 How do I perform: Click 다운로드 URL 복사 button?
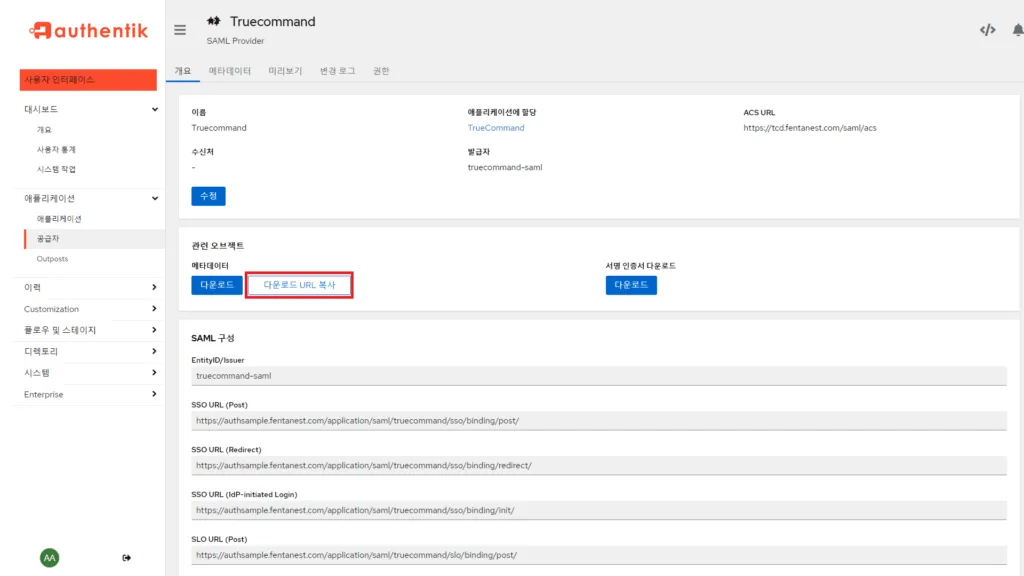pyautogui.click(x=298, y=285)
